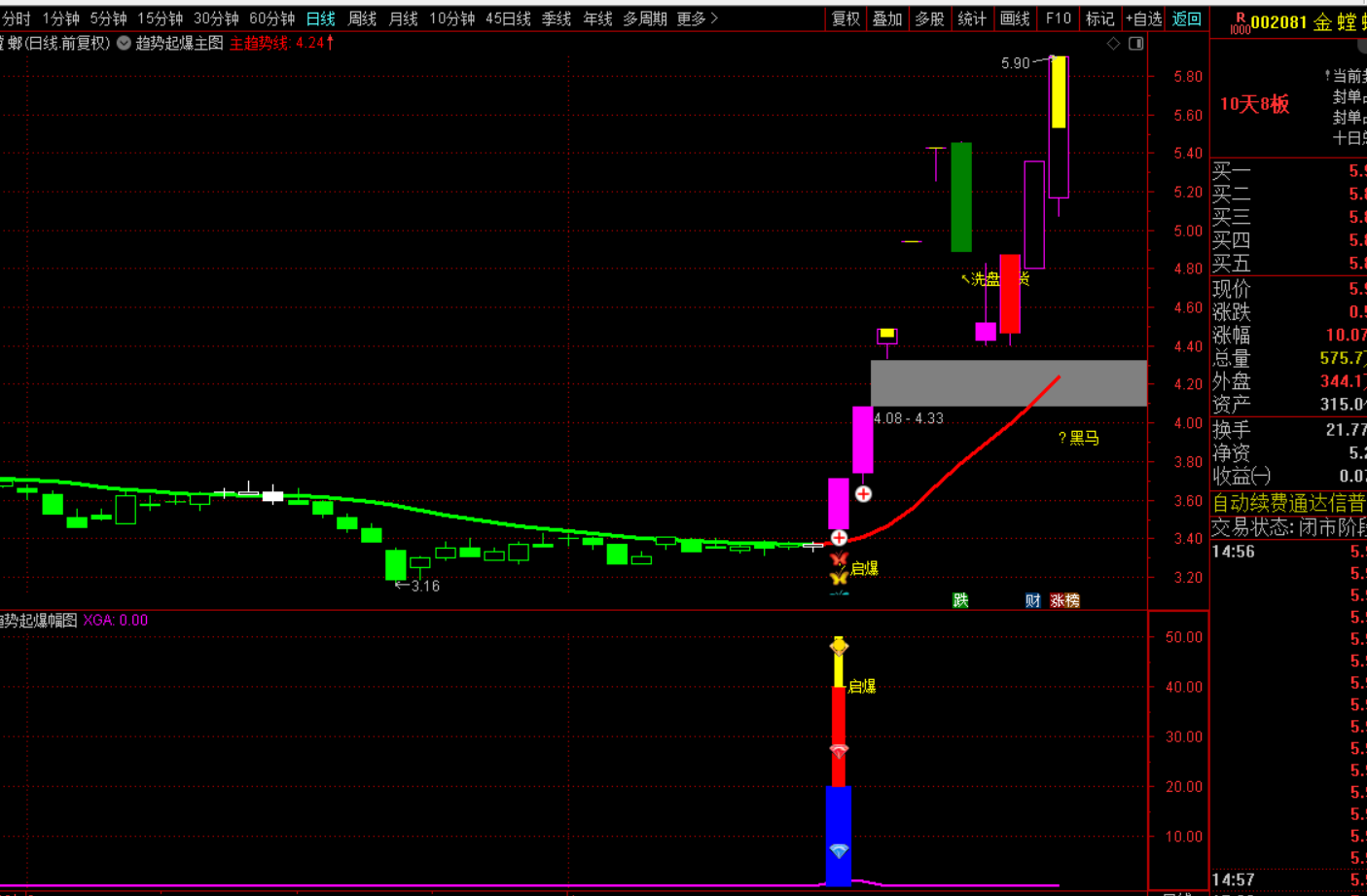Toggle the panel layout icon beside diamond
1367x896 pixels.
coord(1135,43)
